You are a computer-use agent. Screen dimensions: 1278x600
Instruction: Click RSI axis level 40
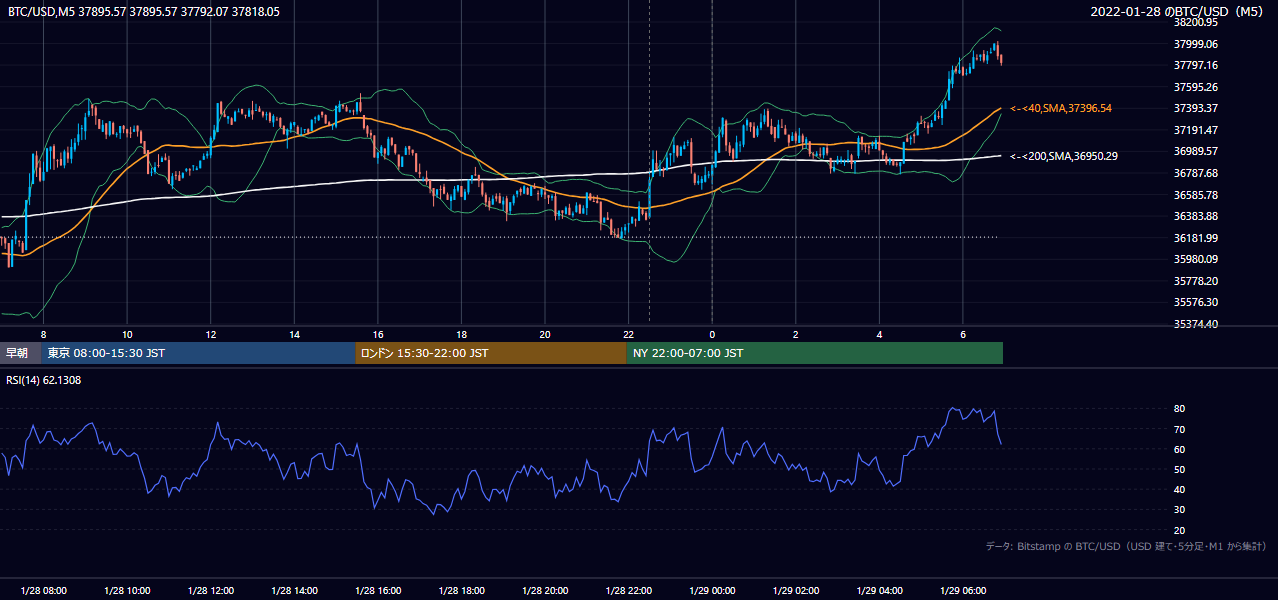[x=1180, y=490]
